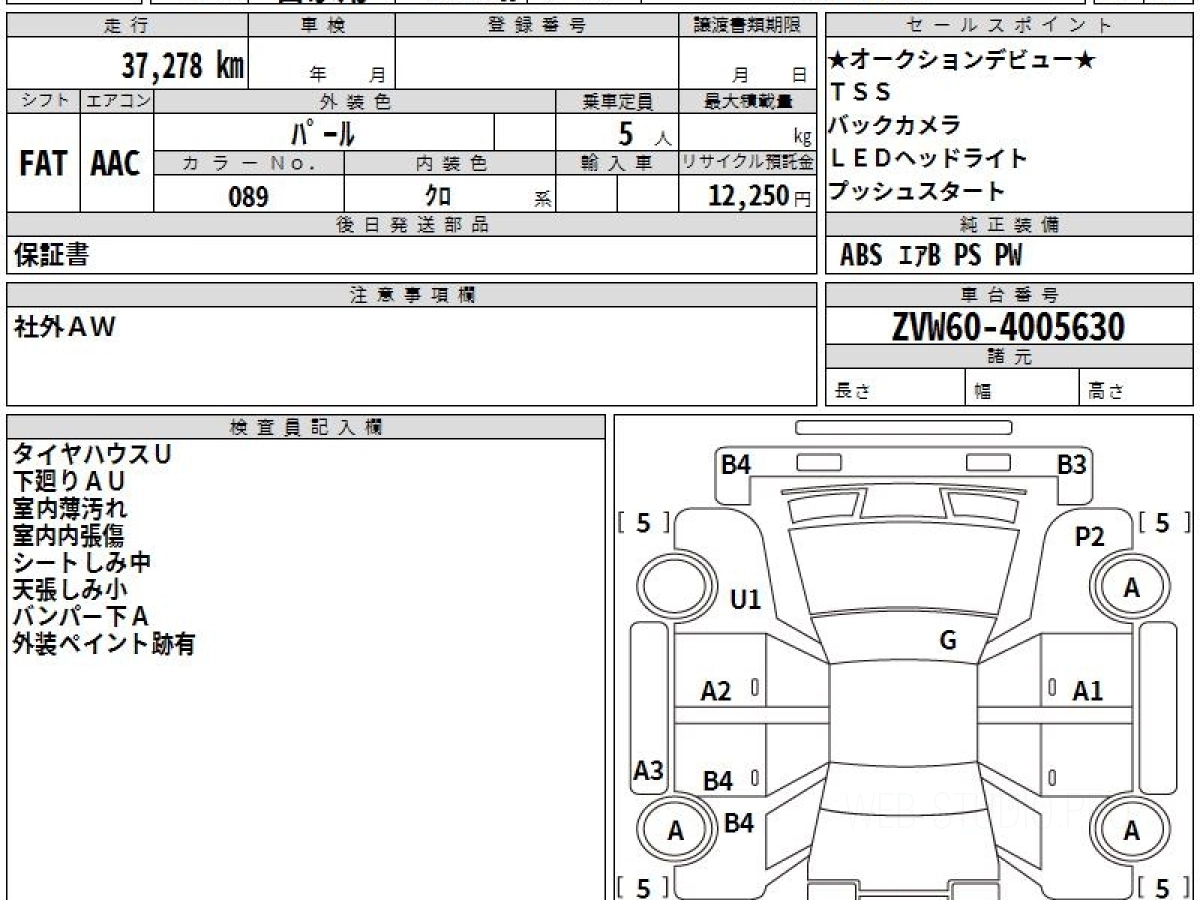Select the パール exterior color value
Viewport: 1200px width, 900px height.
[323, 133]
